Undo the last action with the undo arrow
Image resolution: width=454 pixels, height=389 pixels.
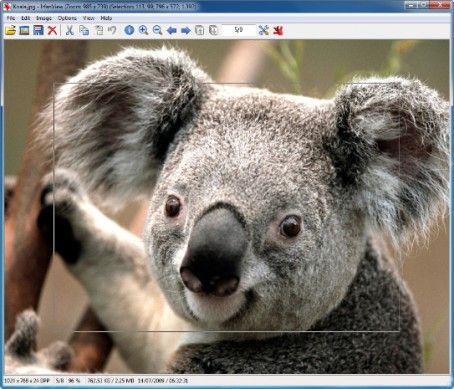click(112, 31)
